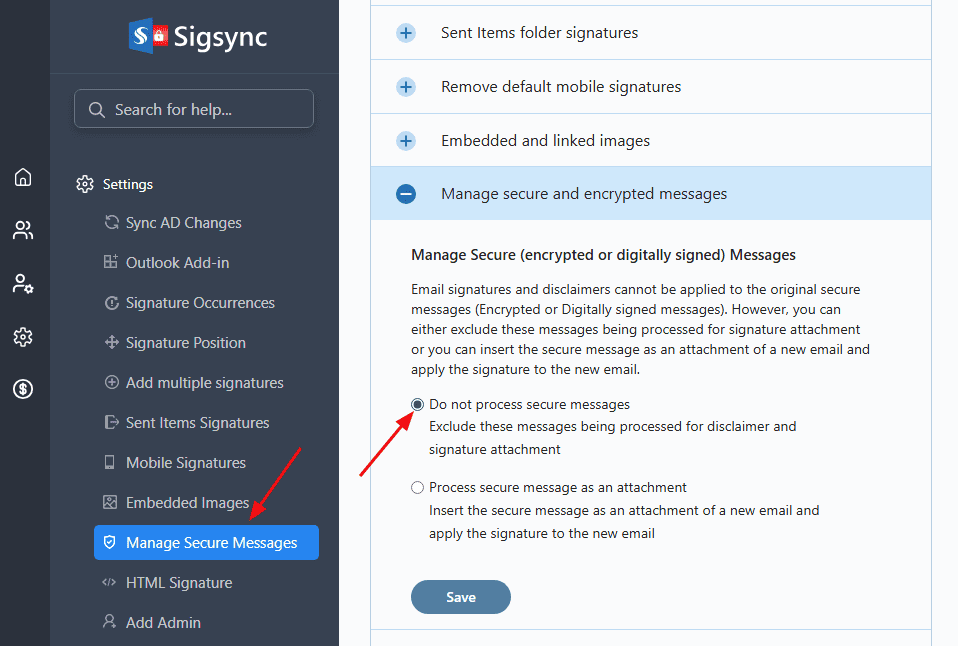Expand Sent Items folder signatures section
Screen dimensions: 958x646
coord(406,33)
